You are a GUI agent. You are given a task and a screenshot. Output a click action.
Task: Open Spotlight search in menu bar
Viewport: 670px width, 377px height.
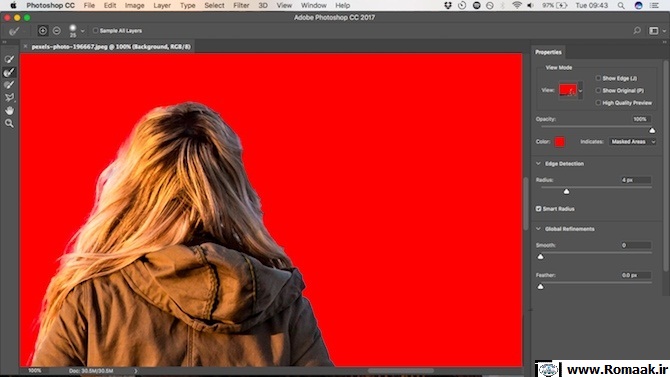pyautogui.click(x=621, y=6)
